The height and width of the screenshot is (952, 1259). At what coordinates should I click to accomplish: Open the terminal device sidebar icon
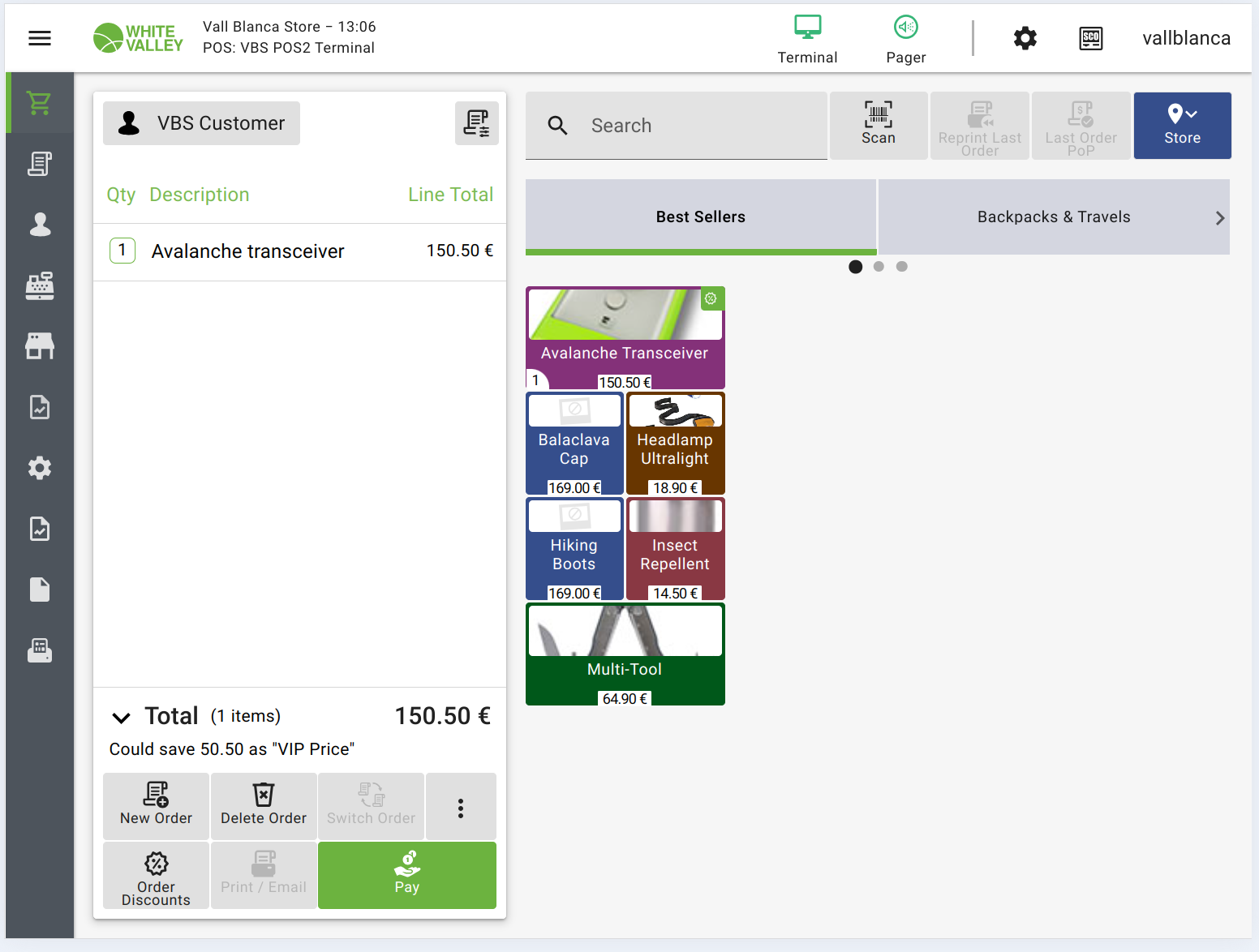[x=39, y=650]
